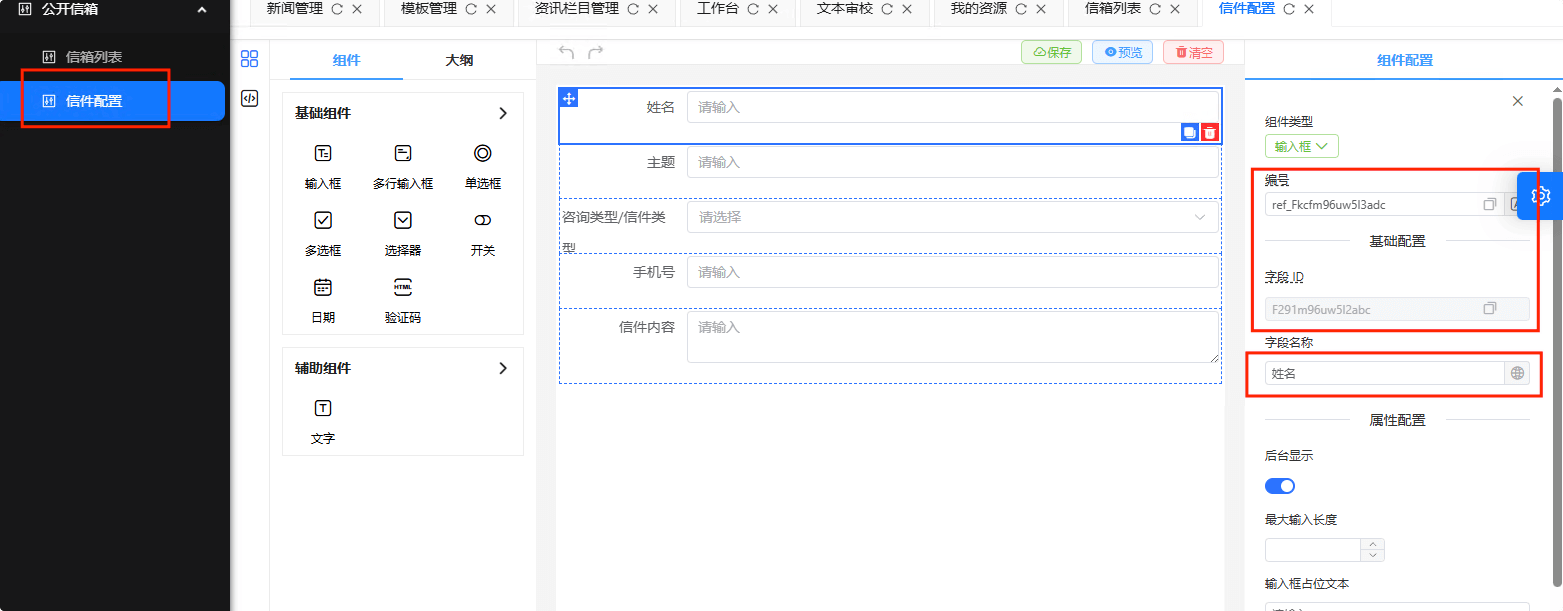Screen dimensions: 1563x611
Task: Click the undo arrow icon
Action: 567,52
